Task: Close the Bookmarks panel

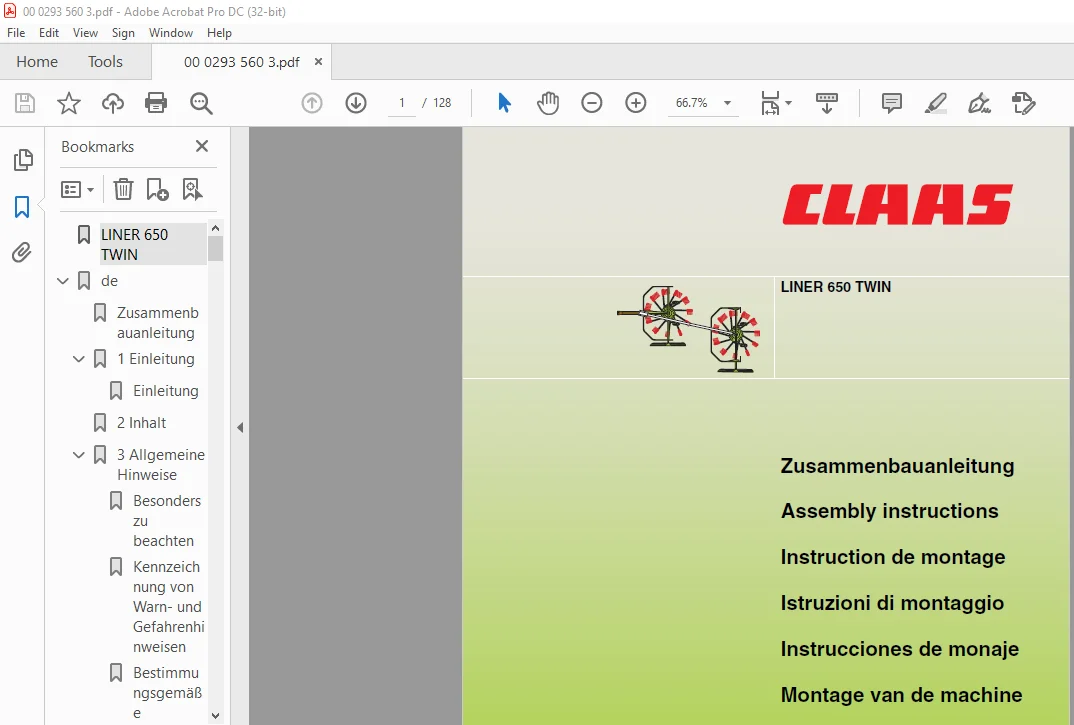Action: tap(201, 146)
